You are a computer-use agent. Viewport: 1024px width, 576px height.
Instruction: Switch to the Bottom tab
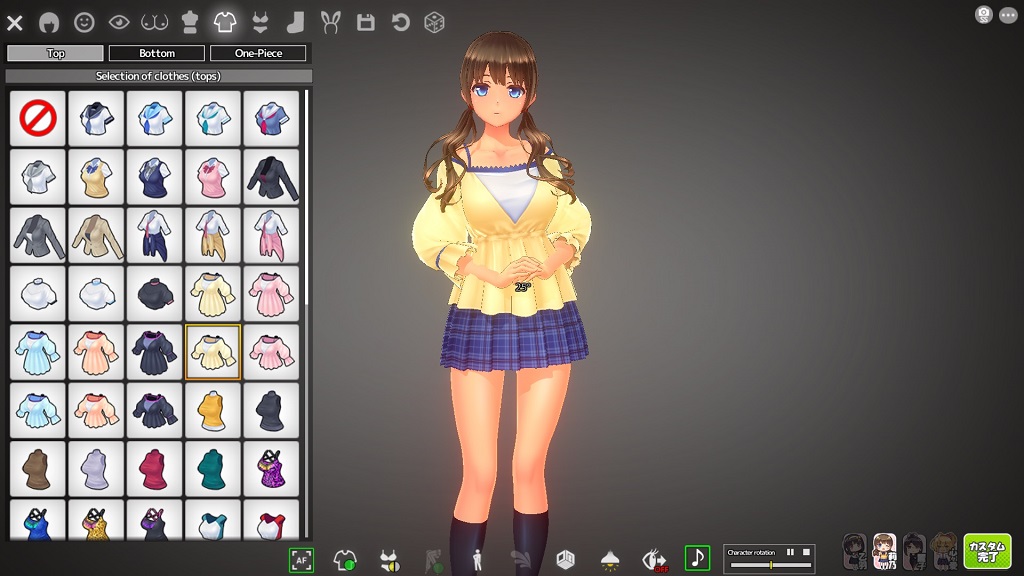point(157,53)
